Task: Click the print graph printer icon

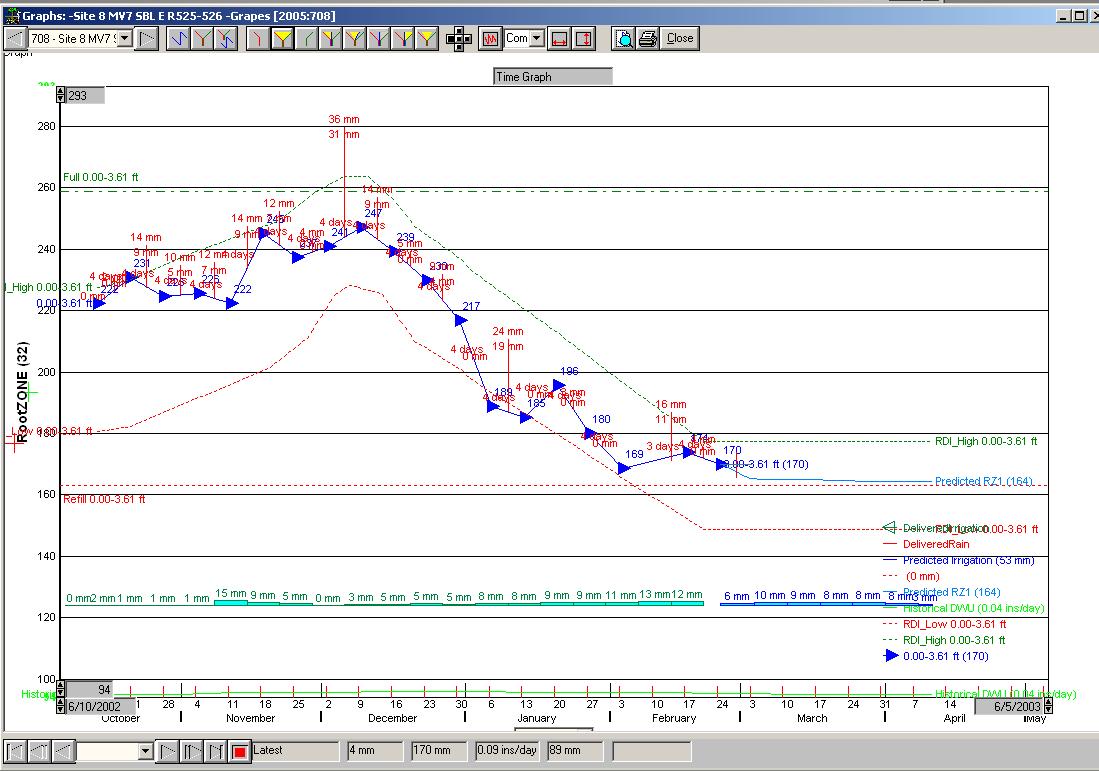Action: tap(647, 38)
